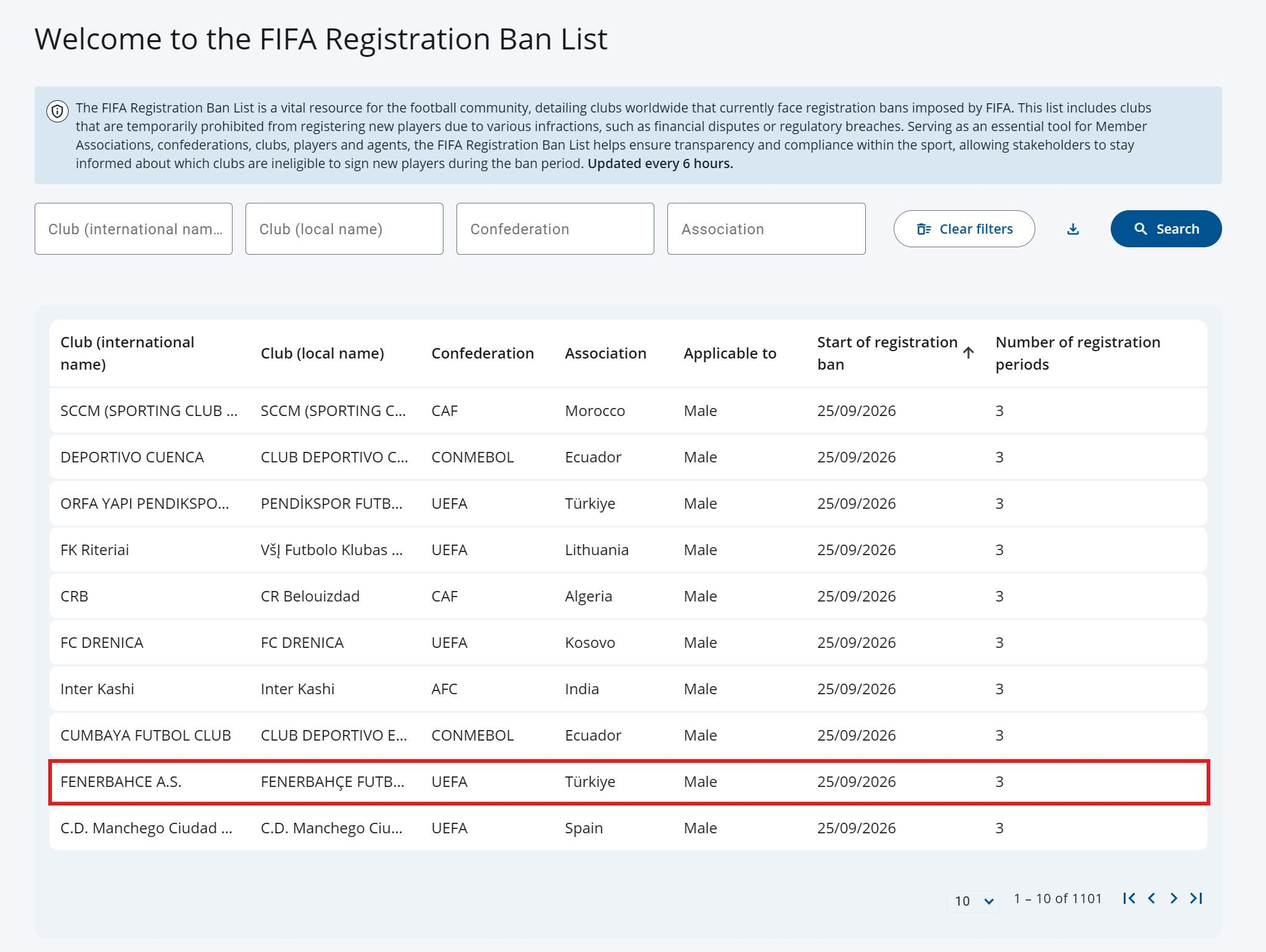The width and height of the screenshot is (1266, 952).
Task: Go to the first page of results
Action: 1129,898
